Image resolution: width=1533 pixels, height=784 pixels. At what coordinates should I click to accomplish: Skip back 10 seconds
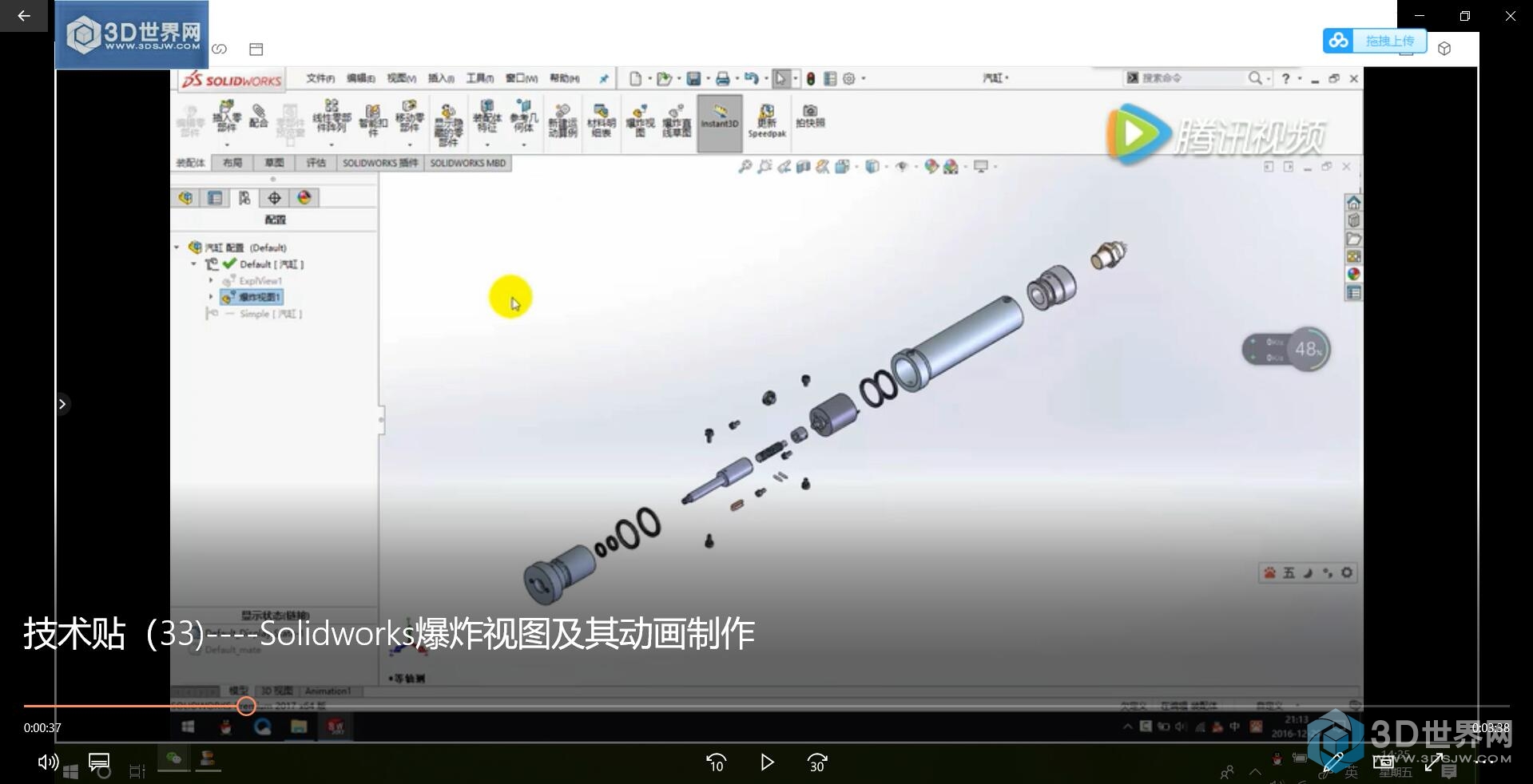[x=716, y=762]
